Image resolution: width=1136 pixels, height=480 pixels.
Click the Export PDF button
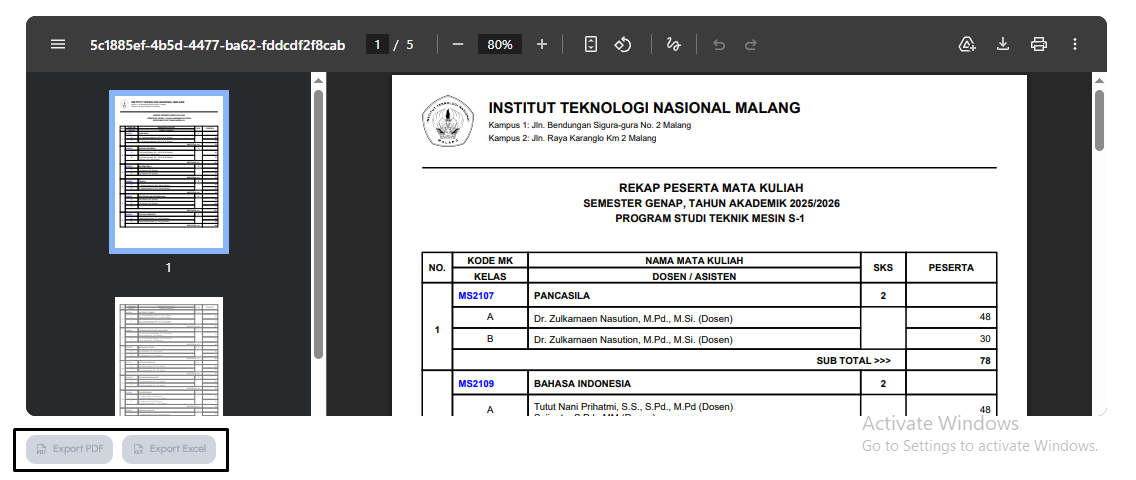(70, 449)
